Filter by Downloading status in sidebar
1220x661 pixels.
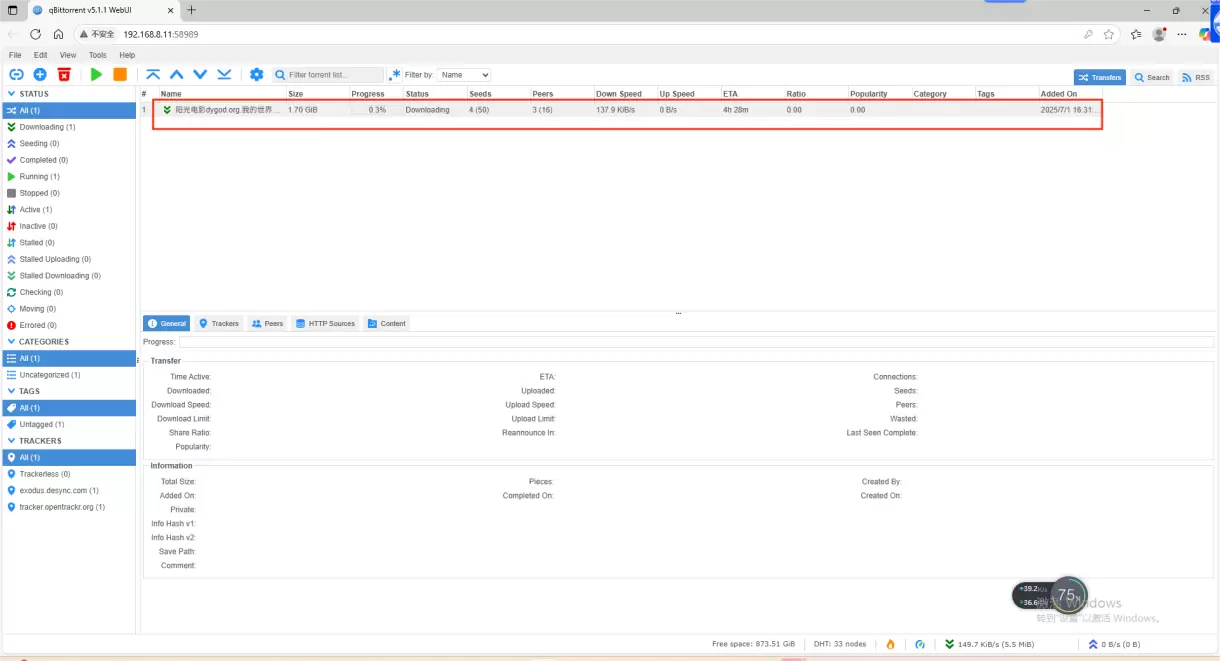pyautogui.click(x=46, y=127)
